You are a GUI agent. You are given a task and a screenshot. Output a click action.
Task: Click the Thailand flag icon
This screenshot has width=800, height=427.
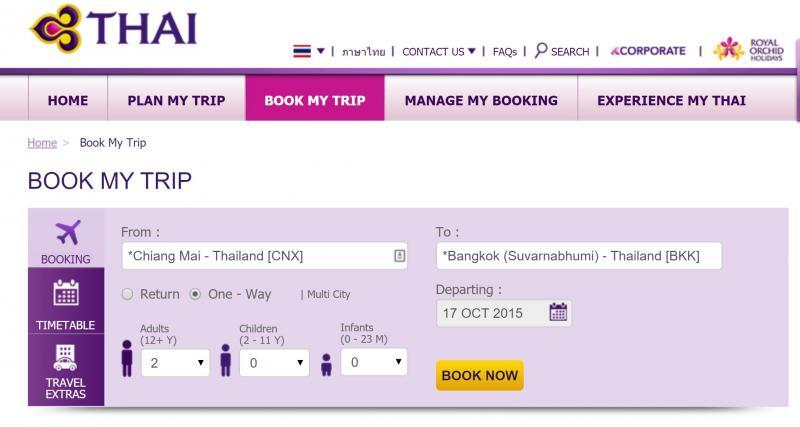(x=302, y=51)
